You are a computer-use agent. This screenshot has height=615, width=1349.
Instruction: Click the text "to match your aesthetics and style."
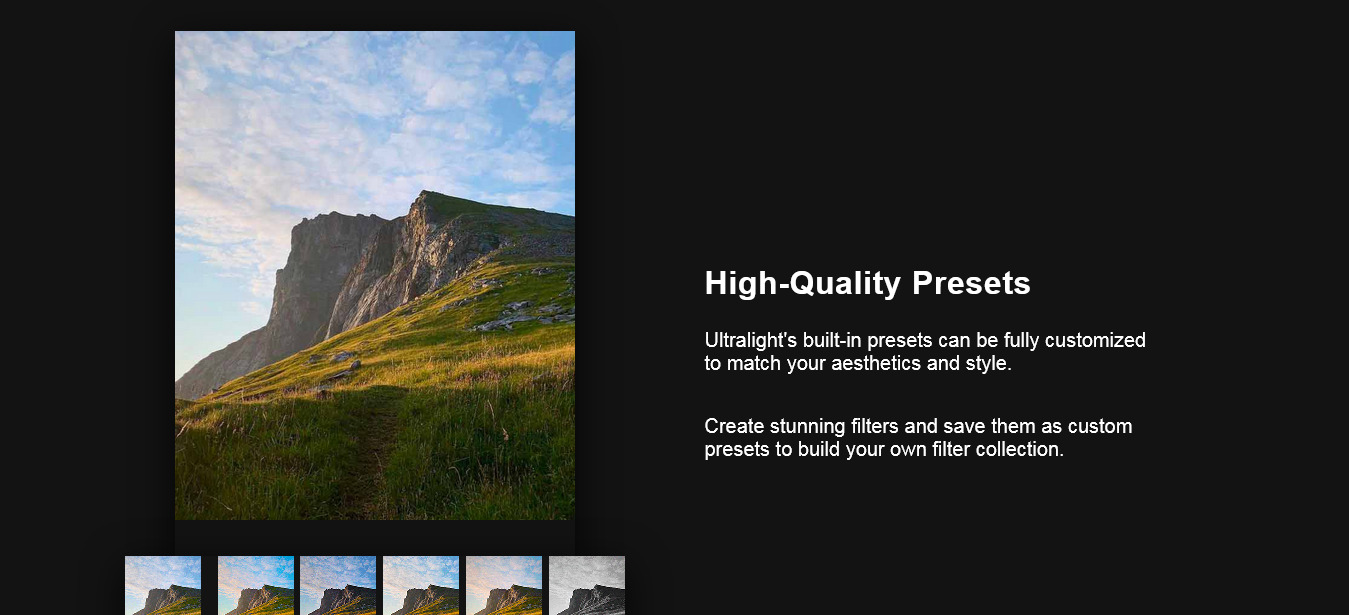click(858, 363)
